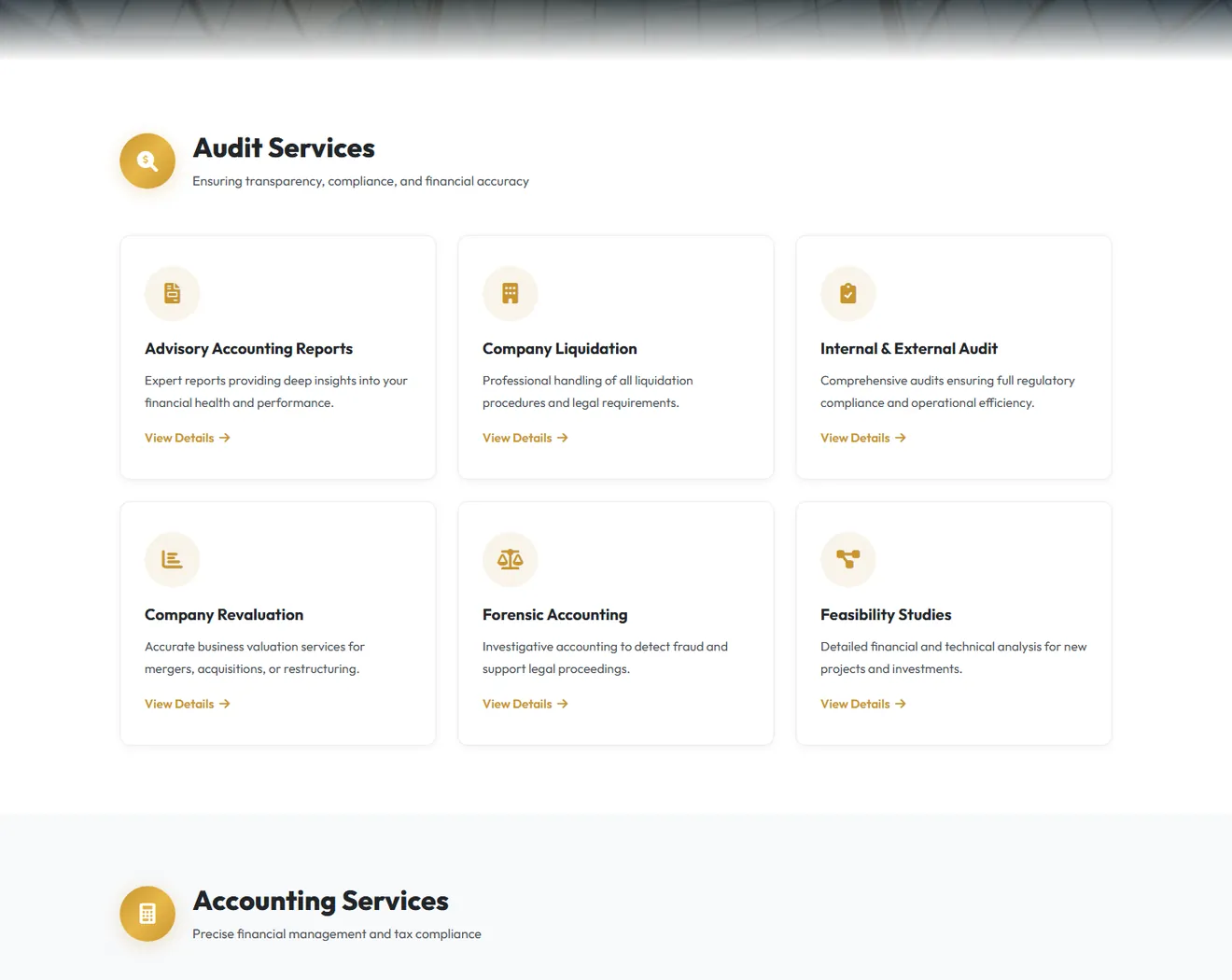The width and height of the screenshot is (1232, 980).
Task: Click the text 'Ensuring transparency, compliance, and financial accuracy'
Action: (x=360, y=181)
